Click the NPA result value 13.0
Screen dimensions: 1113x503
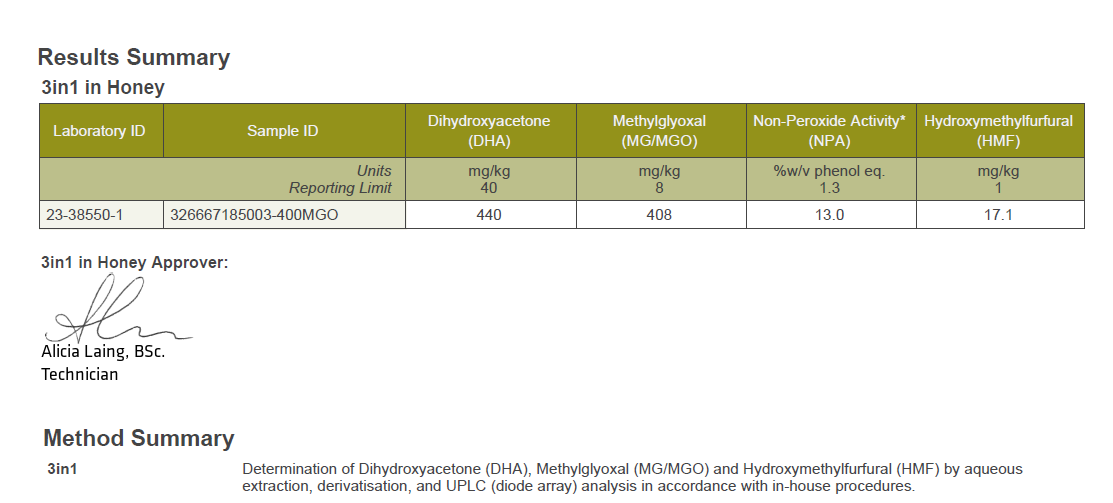(x=829, y=215)
